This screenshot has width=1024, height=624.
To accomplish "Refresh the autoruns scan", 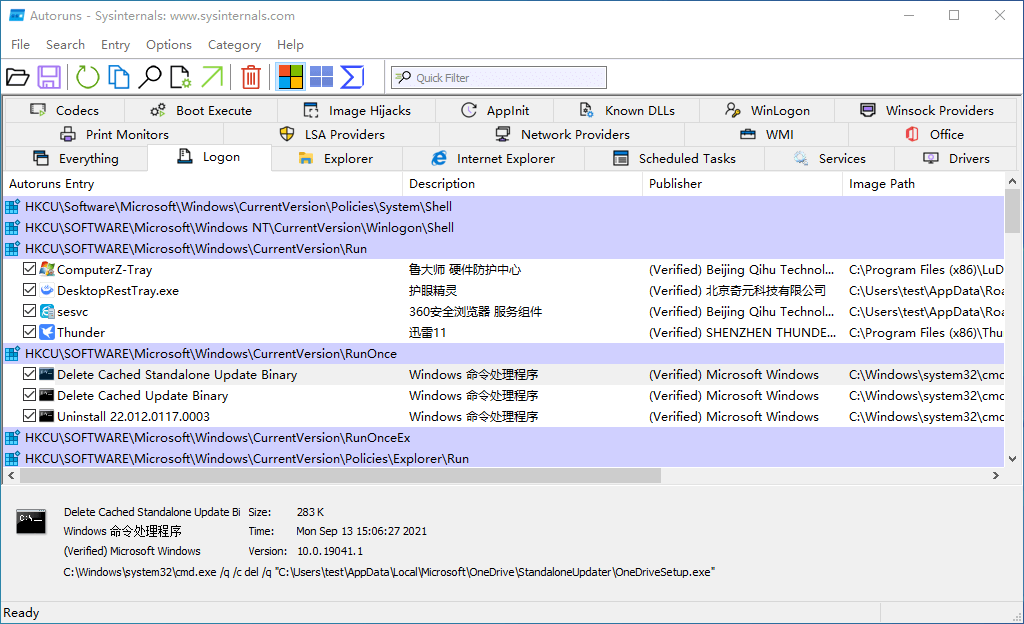I will (x=88, y=77).
